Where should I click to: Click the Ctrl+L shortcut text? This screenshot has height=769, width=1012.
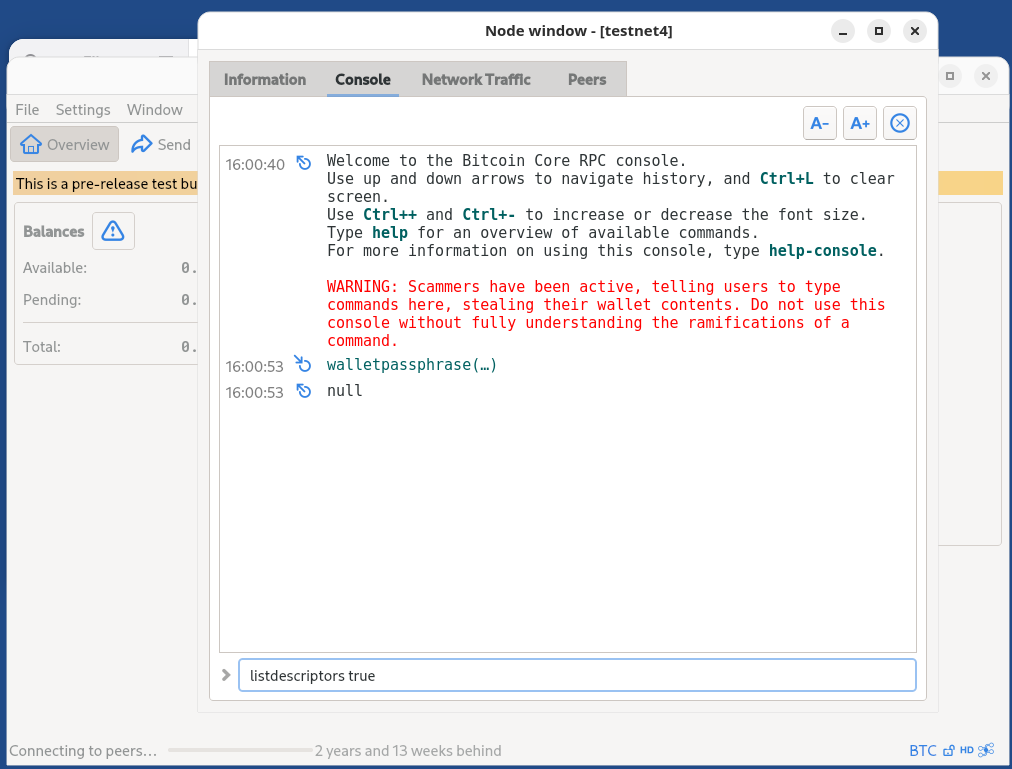tap(786, 178)
